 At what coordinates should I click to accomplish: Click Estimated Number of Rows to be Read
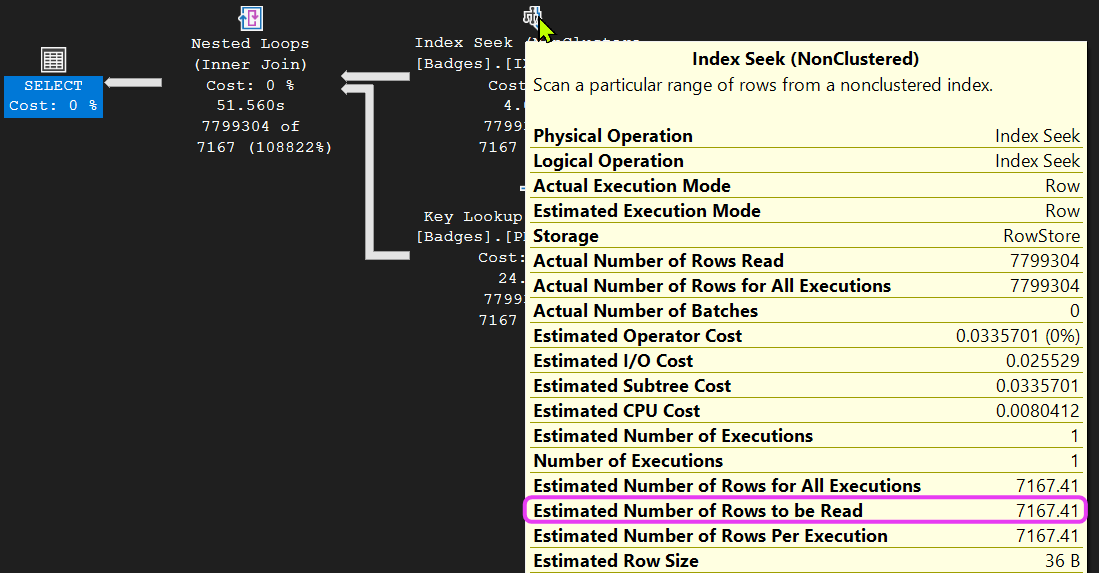click(x=806, y=511)
